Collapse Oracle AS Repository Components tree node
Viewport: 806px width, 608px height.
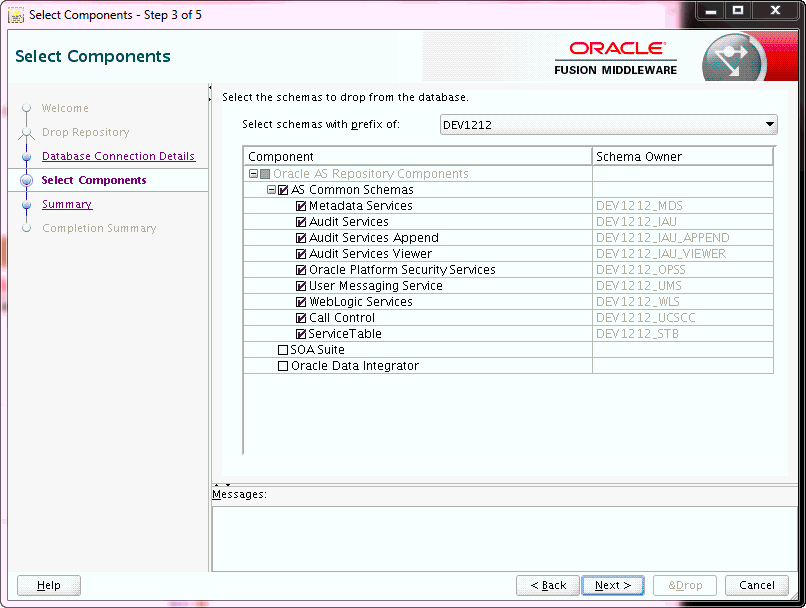click(253, 174)
